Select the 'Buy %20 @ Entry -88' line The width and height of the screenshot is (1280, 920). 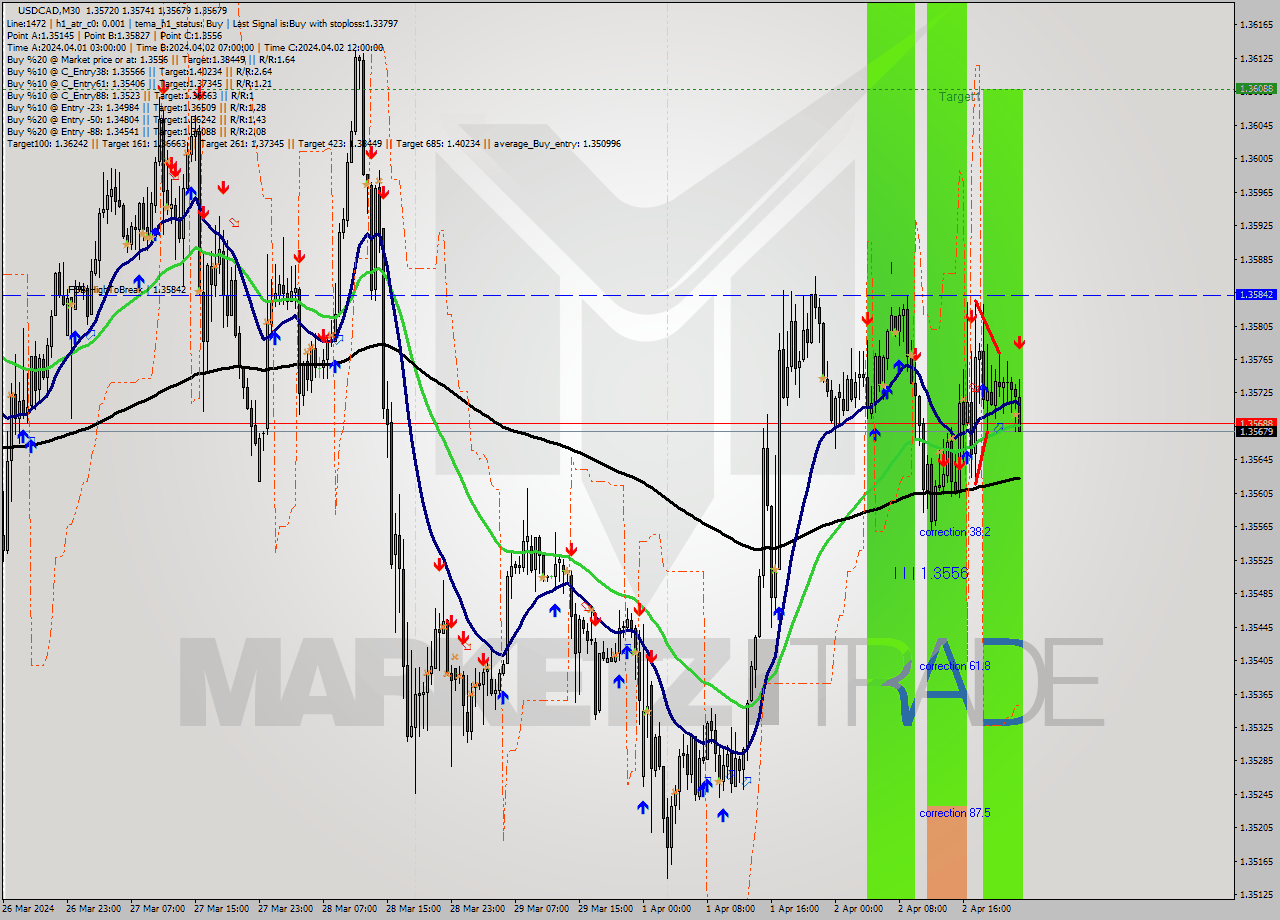click(136, 131)
